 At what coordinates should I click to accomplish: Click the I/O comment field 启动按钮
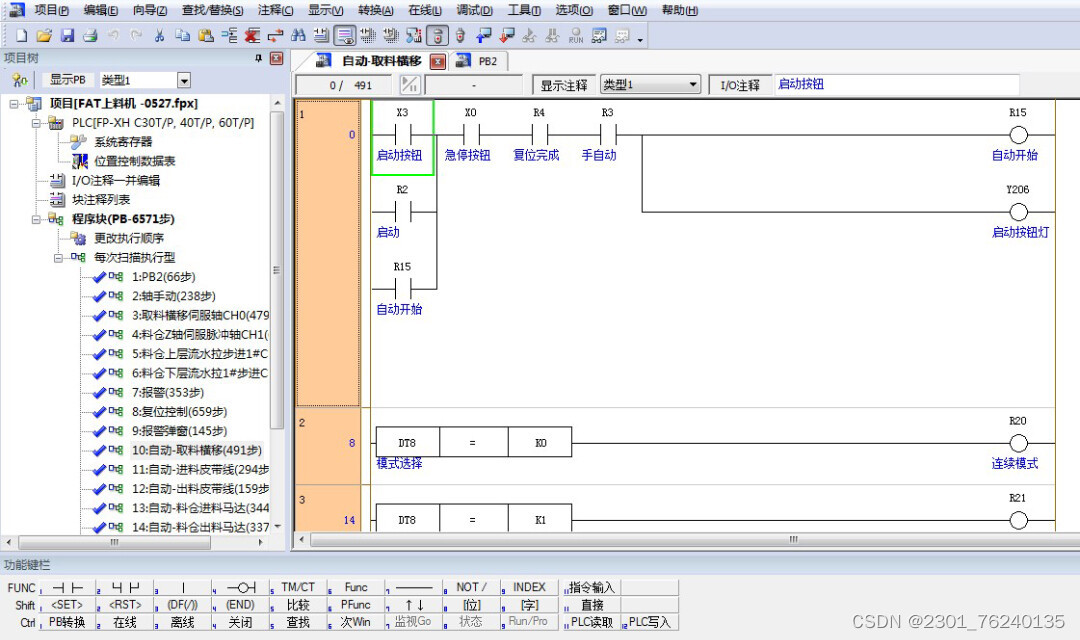click(x=897, y=84)
